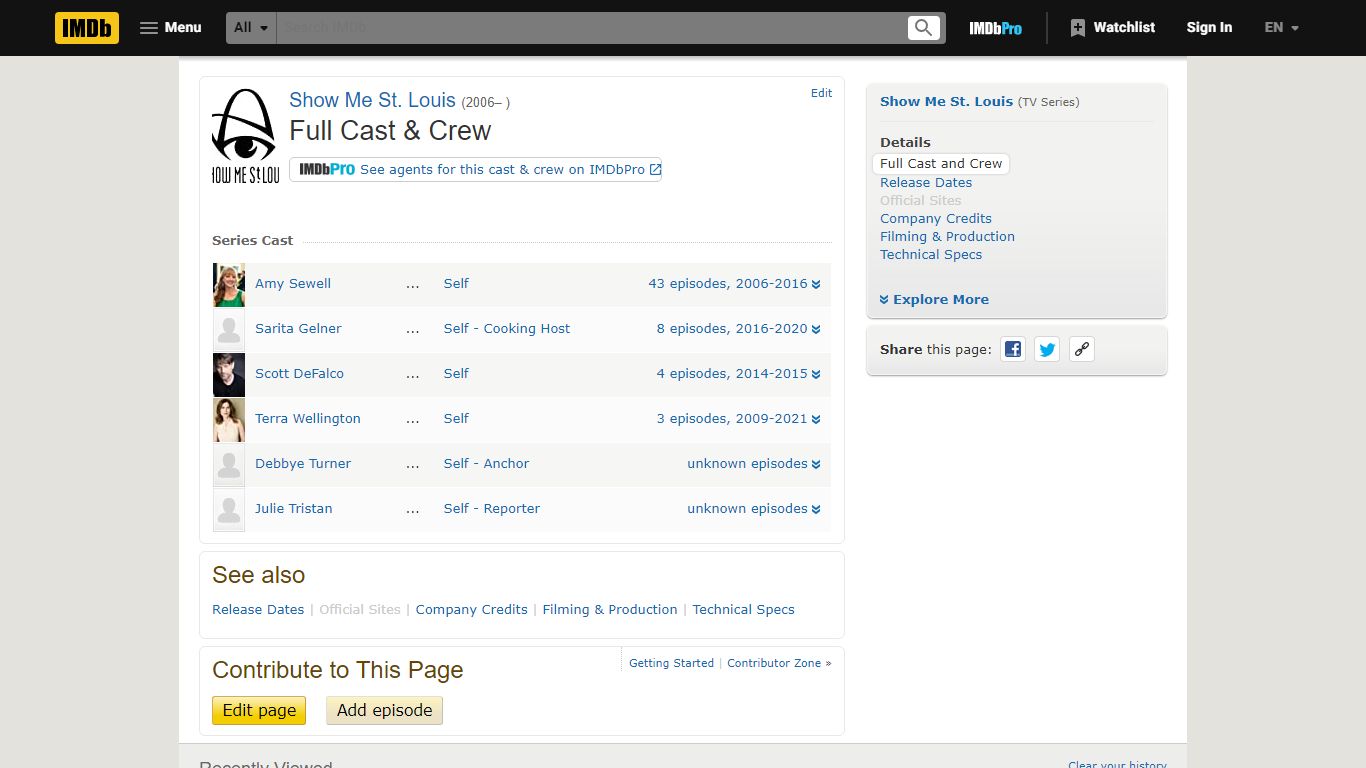Open Terra Wellington's name link
Image resolution: width=1366 pixels, height=768 pixels.
point(308,419)
